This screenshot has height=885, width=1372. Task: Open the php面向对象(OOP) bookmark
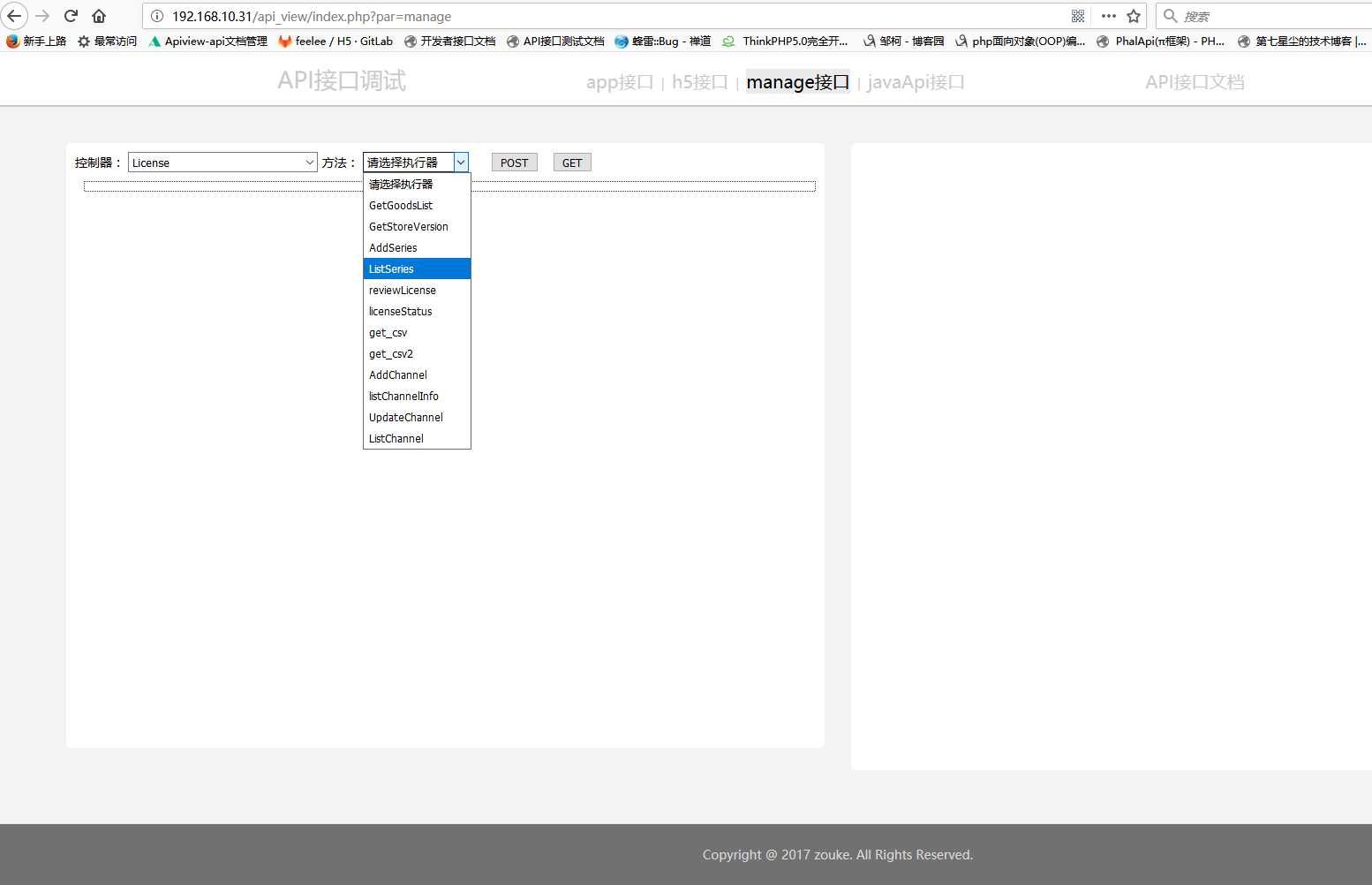[x=1021, y=41]
